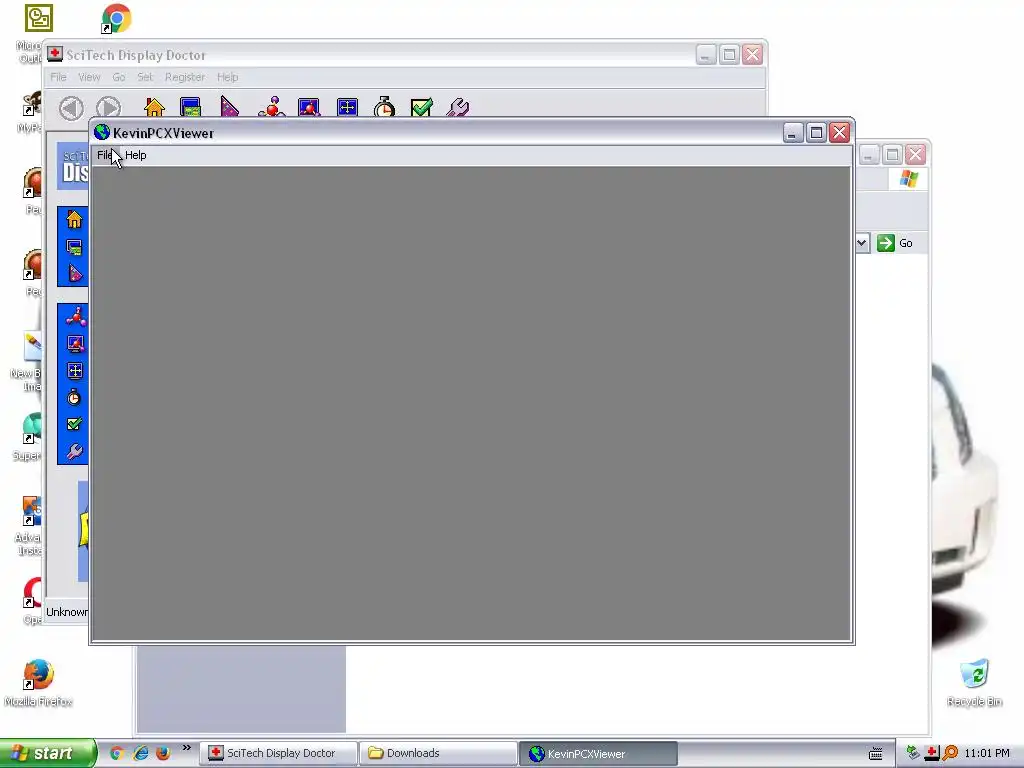
Task: Click the stopwatch icon in Display Doctor toolbar
Action: pyautogui.click(x=384, y=107)
